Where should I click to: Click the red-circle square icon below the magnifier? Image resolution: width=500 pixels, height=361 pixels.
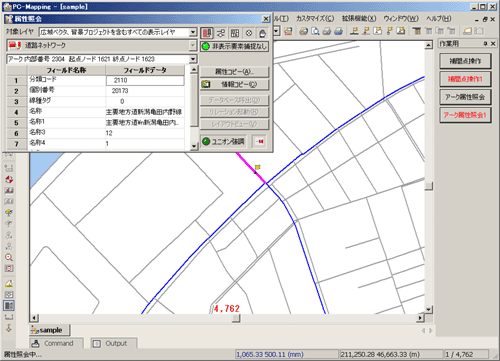(9, 268)
